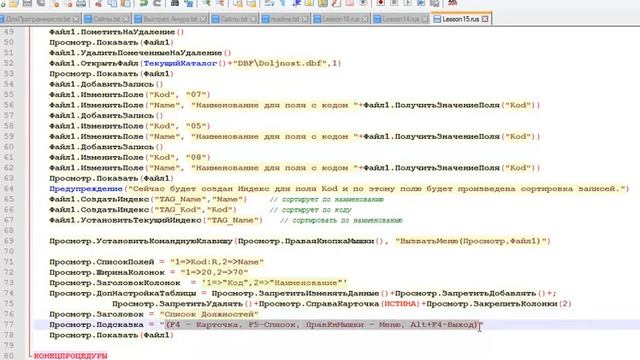Click the Zoom Out toolbar icon

pos(220,3)
